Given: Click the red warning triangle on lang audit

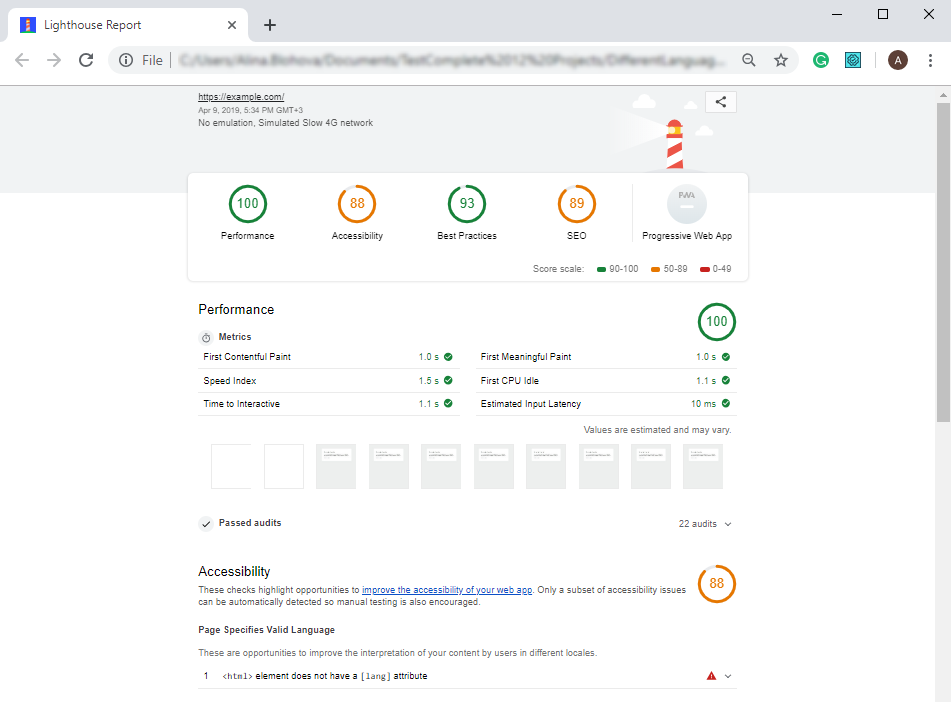Looking at the screenshot, I should click(x=711, y=676).
